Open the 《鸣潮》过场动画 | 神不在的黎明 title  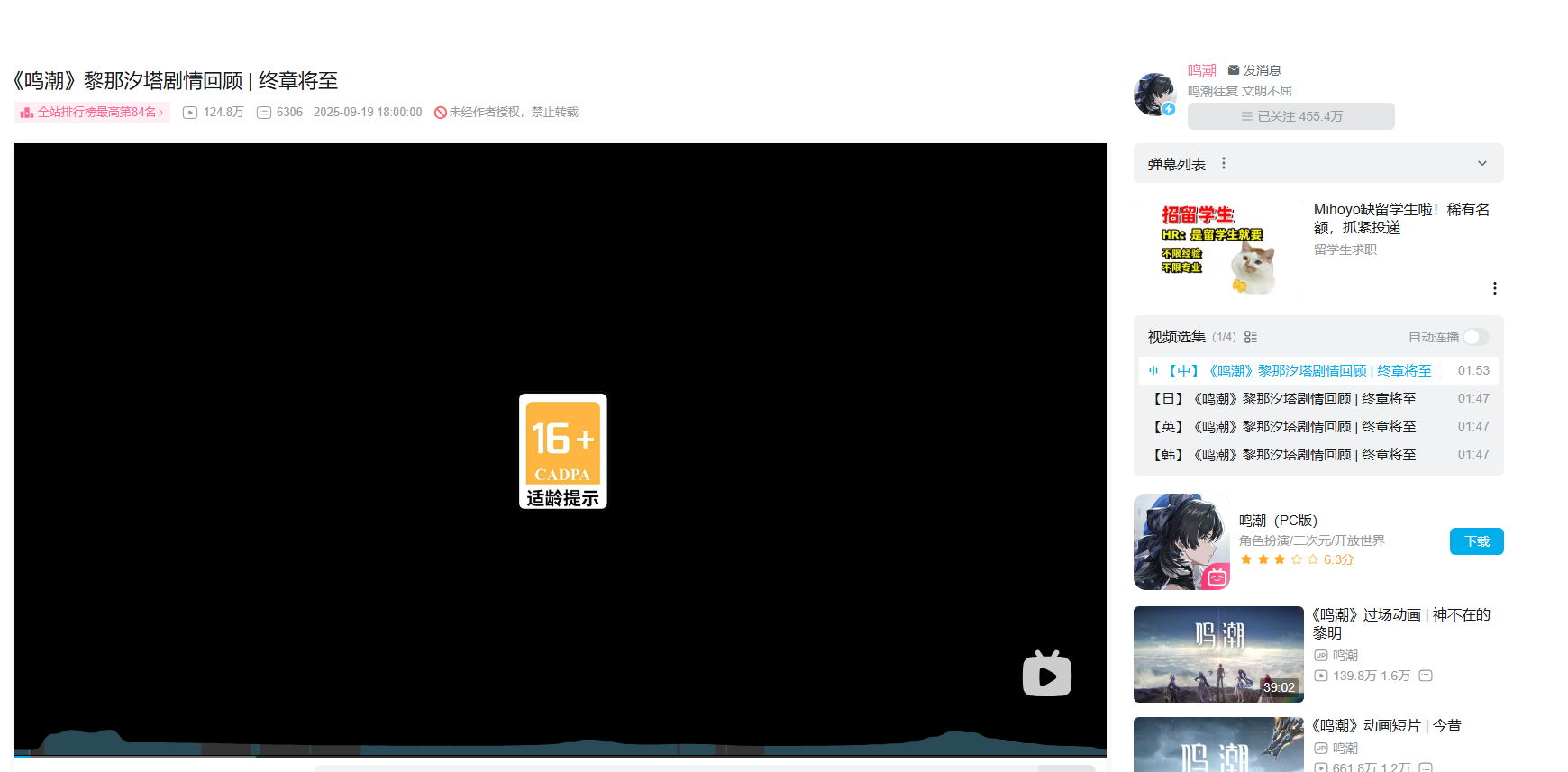(x=1401, y=623)
